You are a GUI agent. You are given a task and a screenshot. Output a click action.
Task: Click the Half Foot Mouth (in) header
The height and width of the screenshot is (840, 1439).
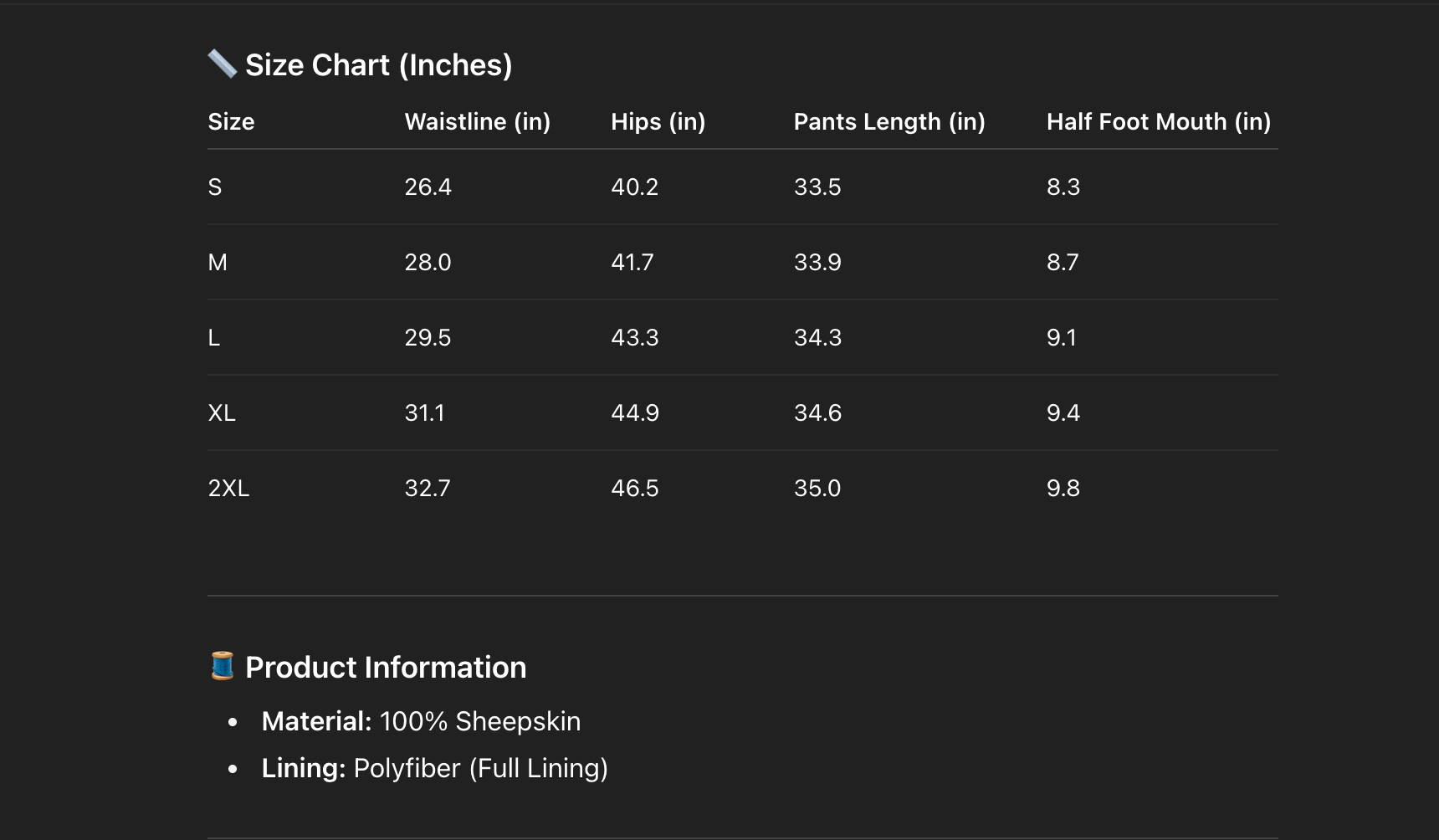click(x=1158, y=122)
